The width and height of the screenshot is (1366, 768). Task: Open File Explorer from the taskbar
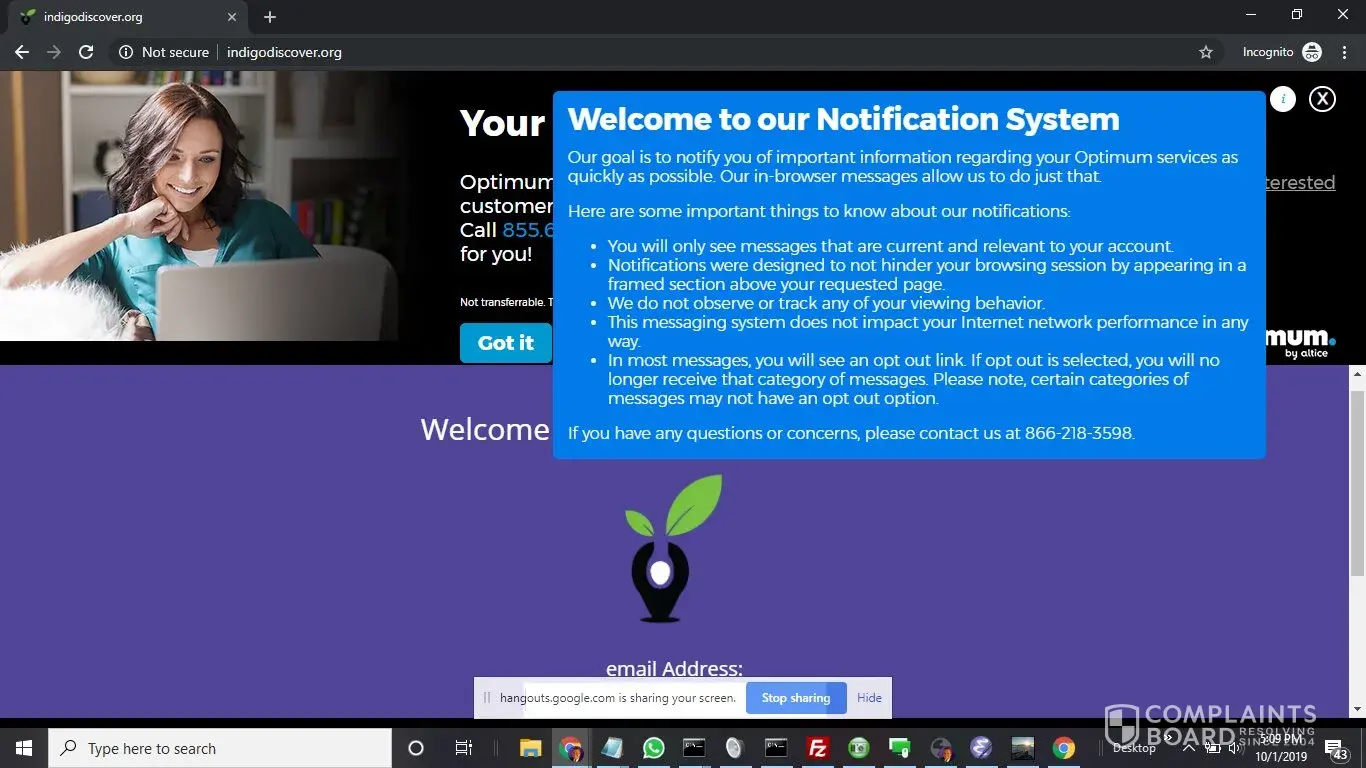coord(530,748)
